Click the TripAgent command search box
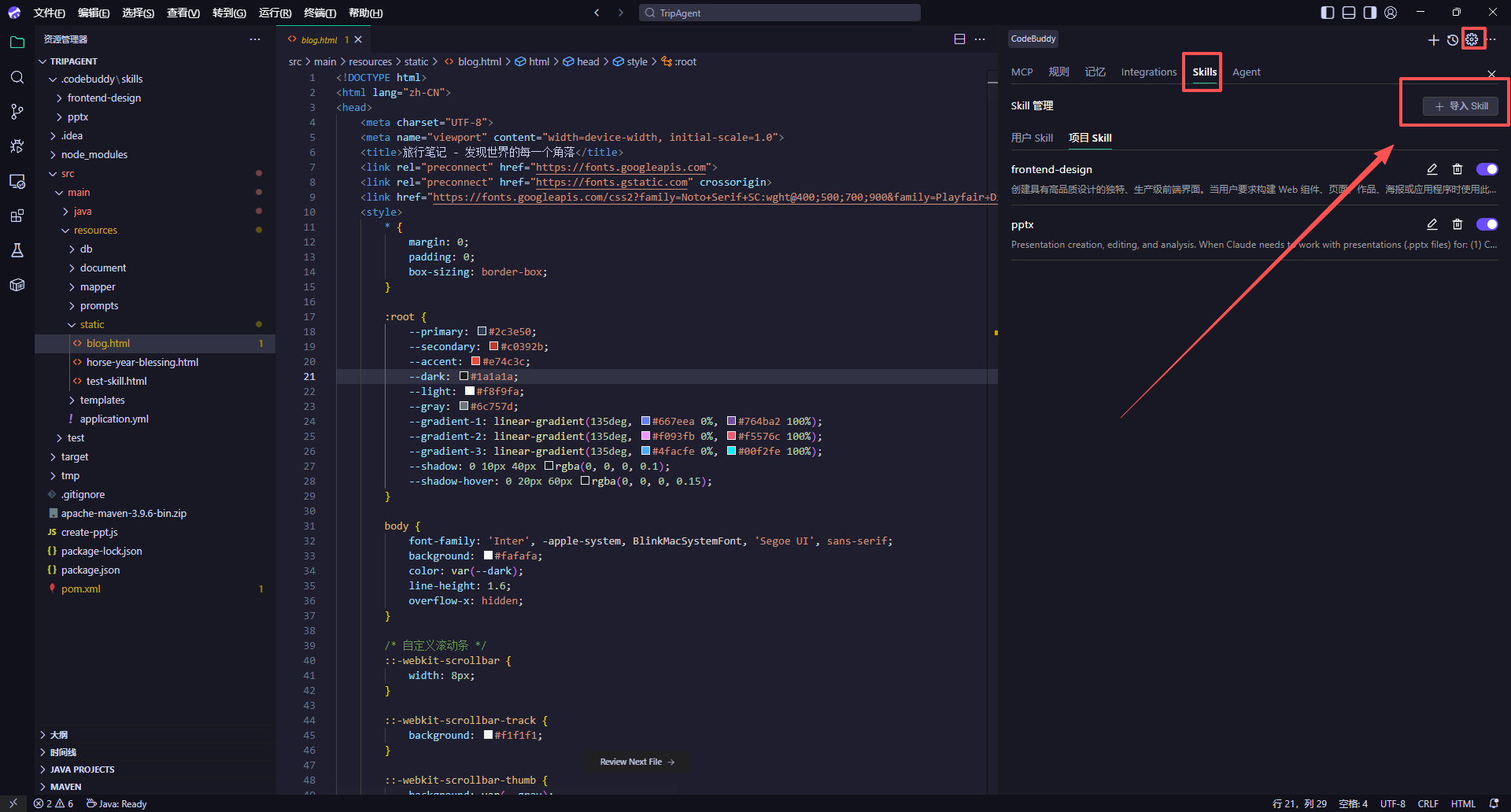 point(780,13)
